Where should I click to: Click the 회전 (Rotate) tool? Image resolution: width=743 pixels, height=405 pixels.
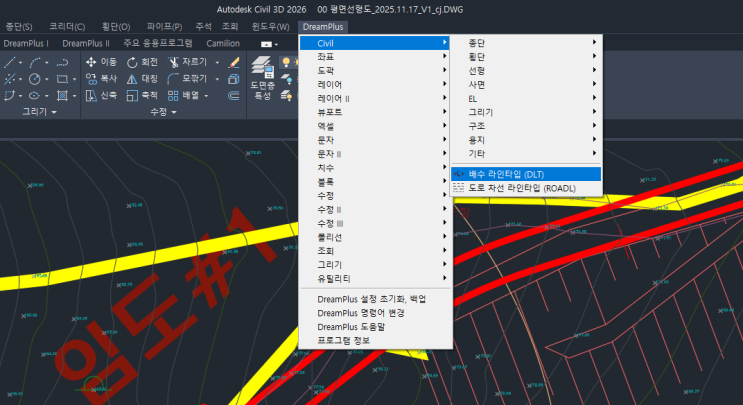pyautogui.click(x=142, y=62)
